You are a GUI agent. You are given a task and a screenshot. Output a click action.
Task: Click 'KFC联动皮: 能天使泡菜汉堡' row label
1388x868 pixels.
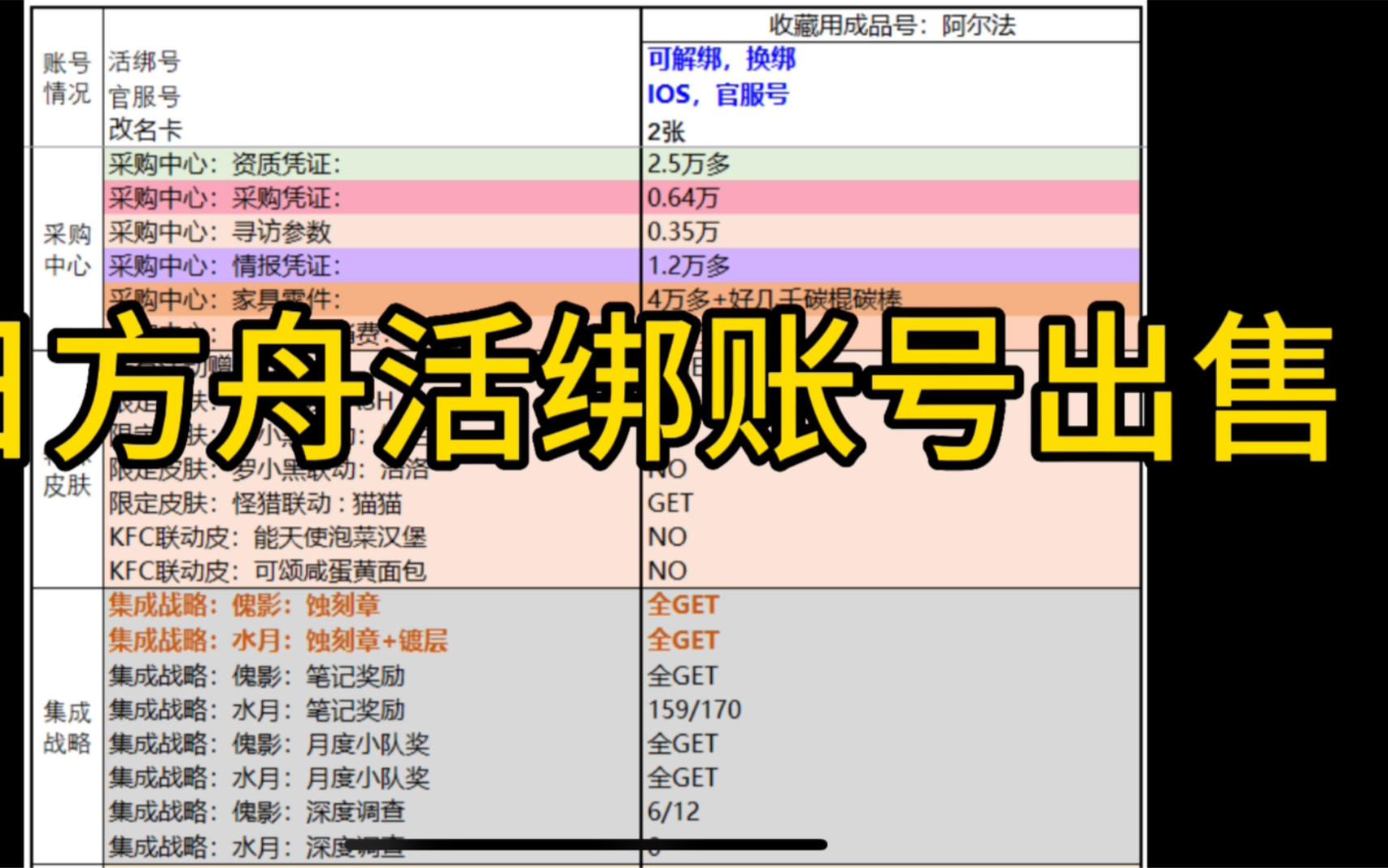click(x=268, y=537)
